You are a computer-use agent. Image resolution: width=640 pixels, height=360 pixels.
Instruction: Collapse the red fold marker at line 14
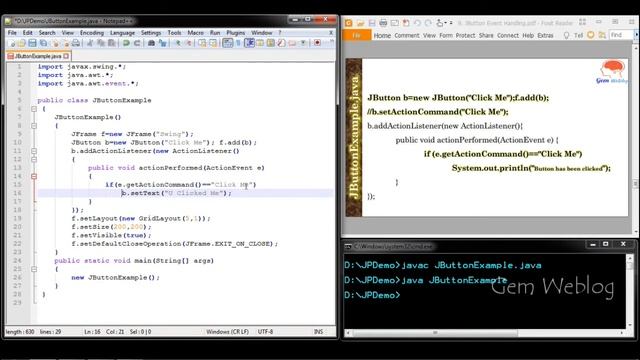click(34, 176)
